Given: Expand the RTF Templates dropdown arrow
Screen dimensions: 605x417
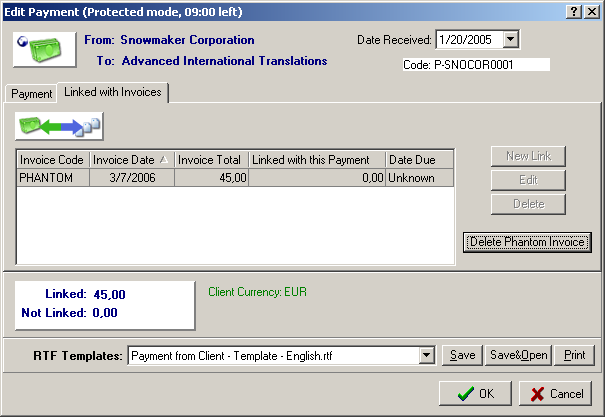Looking at the screenshot, I should pos(427,355).
